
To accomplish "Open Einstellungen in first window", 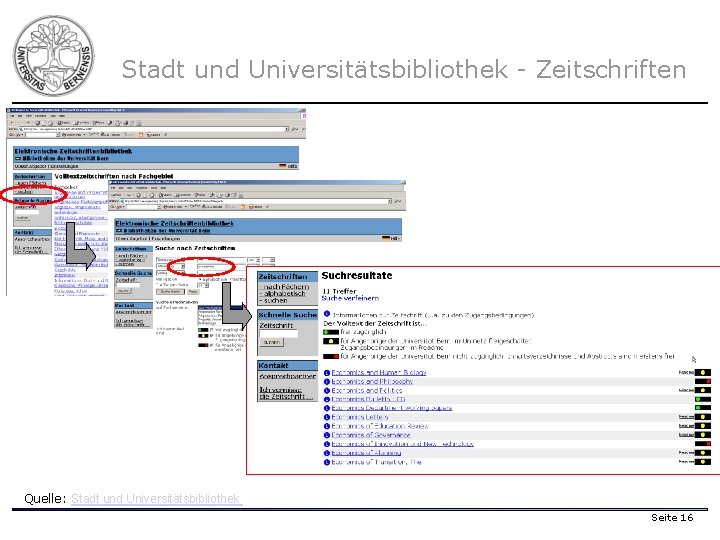I will pos(65,166).
